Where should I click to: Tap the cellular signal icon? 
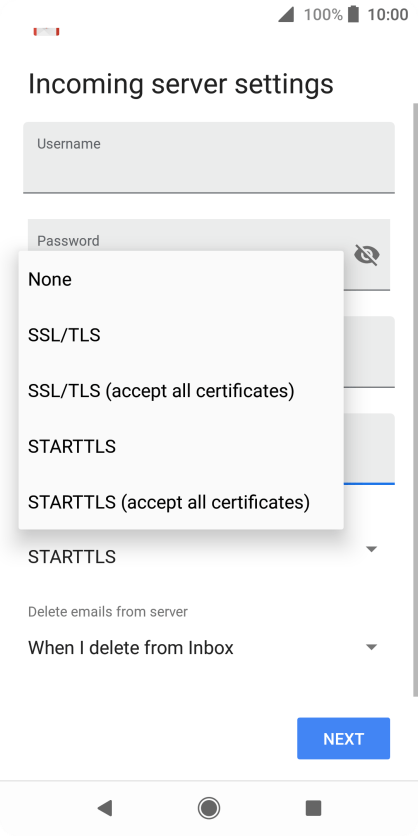click(x=286, y=14)
